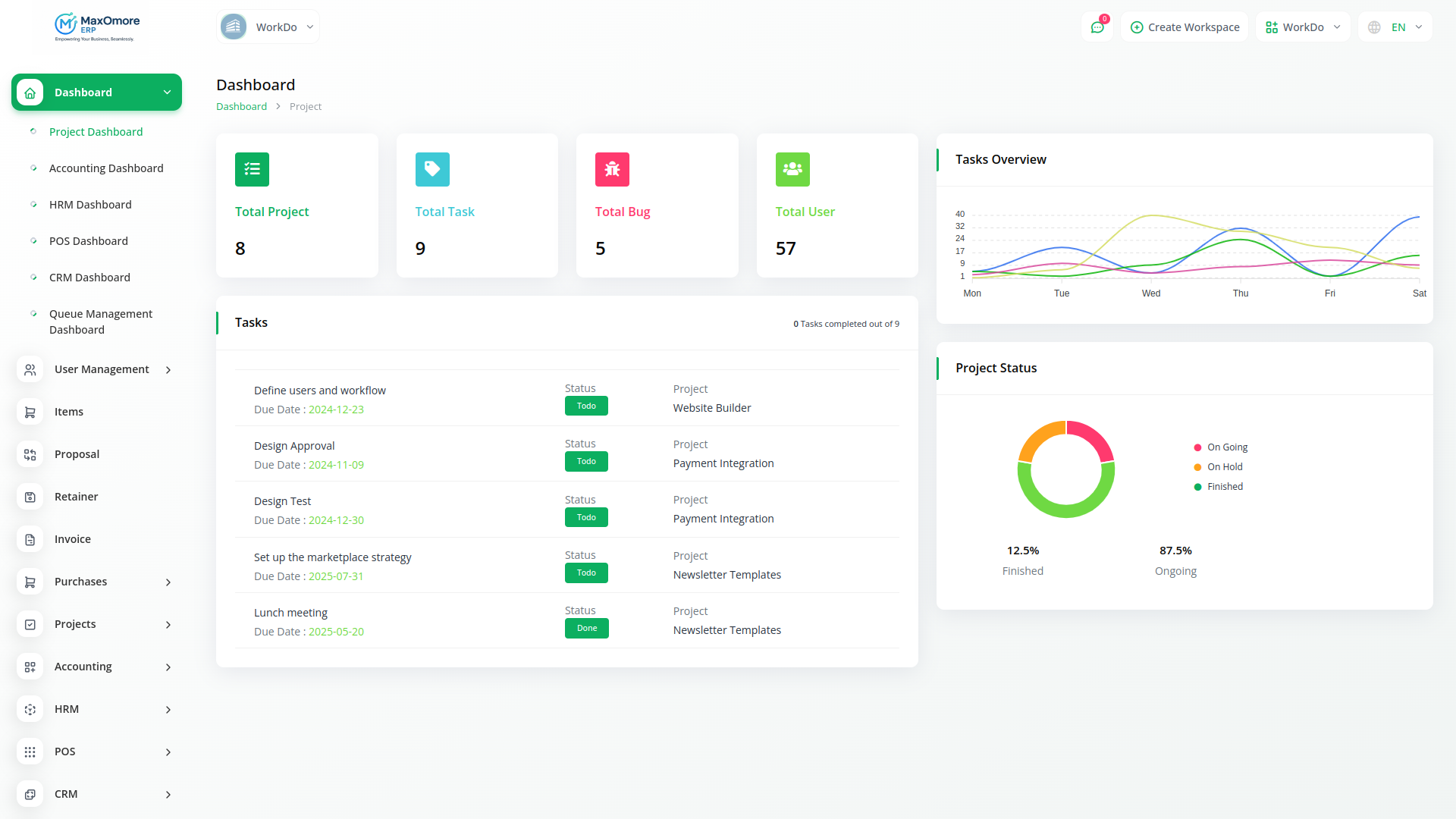Expand the Purchases sidebar menu
This screenshot has width=1456, height=819.
(x=96, y=582)
